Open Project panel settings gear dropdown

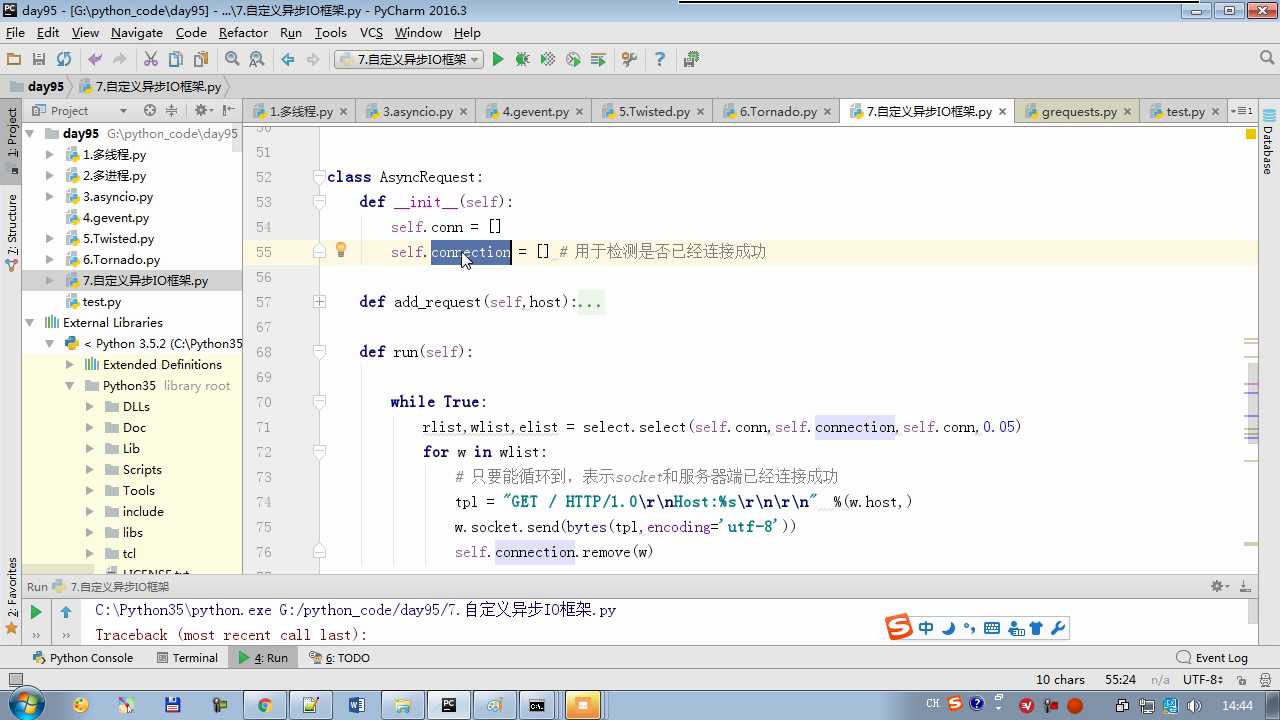coord(203,110)
